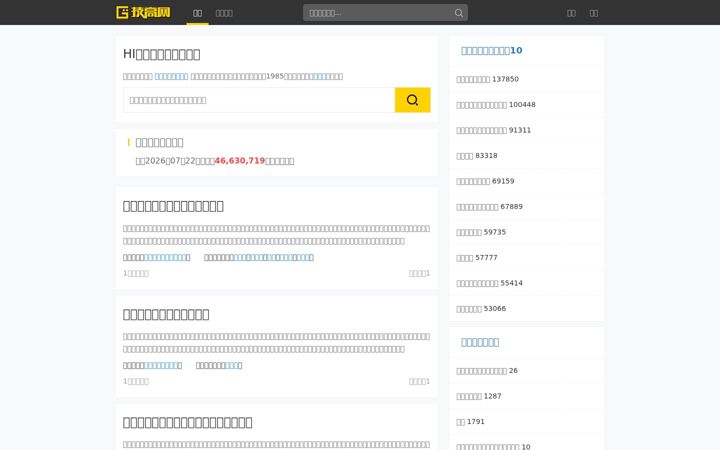Image resolution: width=720 pixels, height=450 pixels.
Task: Click the red 46,630,719 count
Action: tap(240, 161)
